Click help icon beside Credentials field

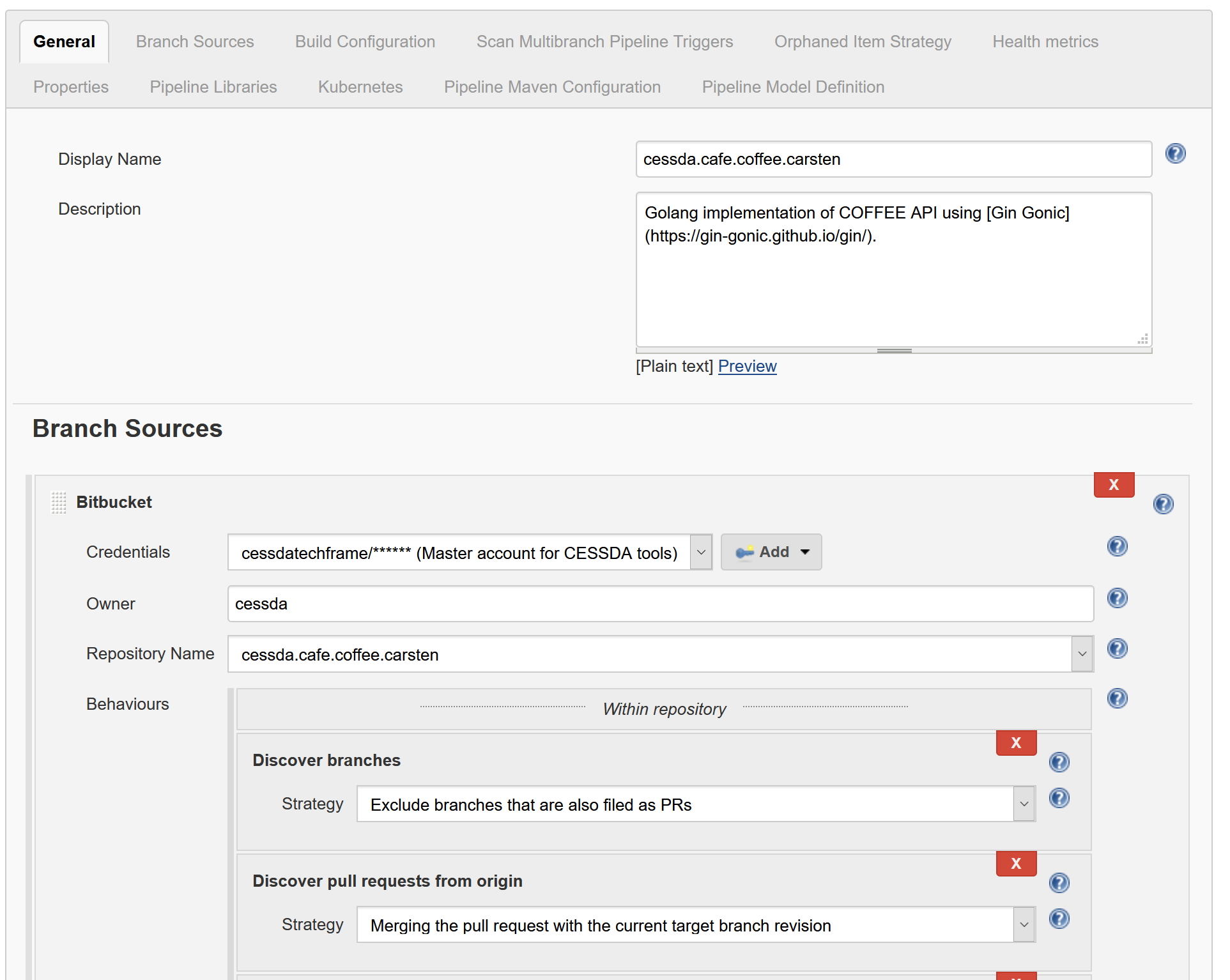pos(1116,547)
